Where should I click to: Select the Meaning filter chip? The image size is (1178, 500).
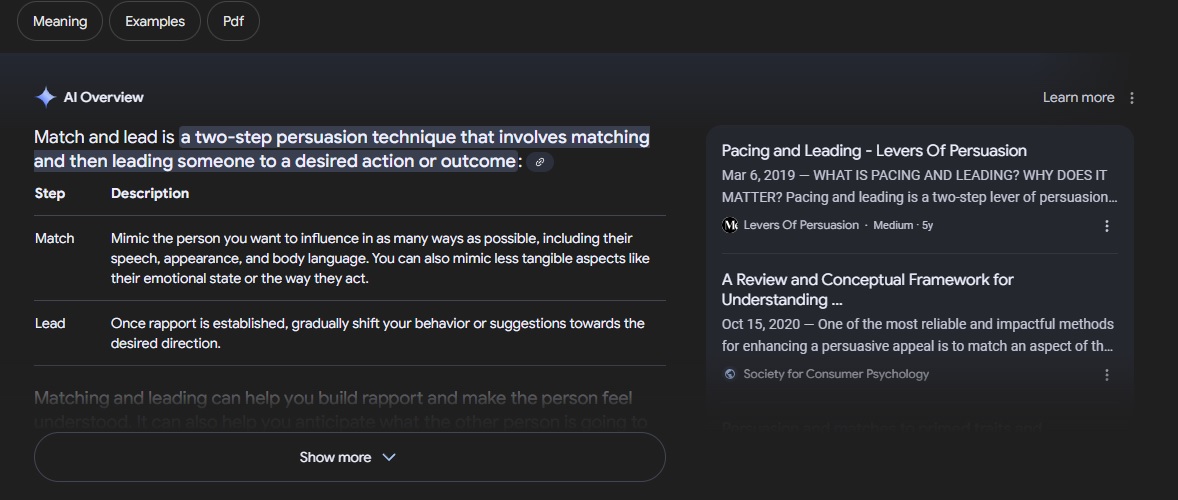click(x=60, y=21)
